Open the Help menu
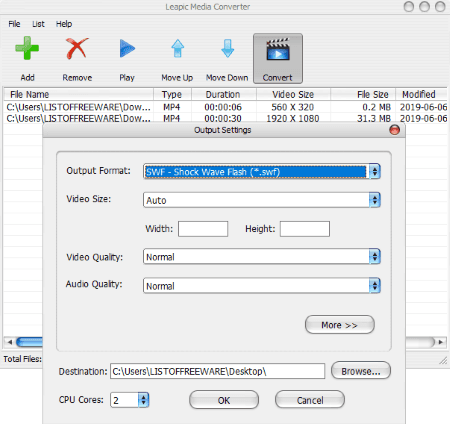Viewport: 450px width, 424px height. coord(64,24)
